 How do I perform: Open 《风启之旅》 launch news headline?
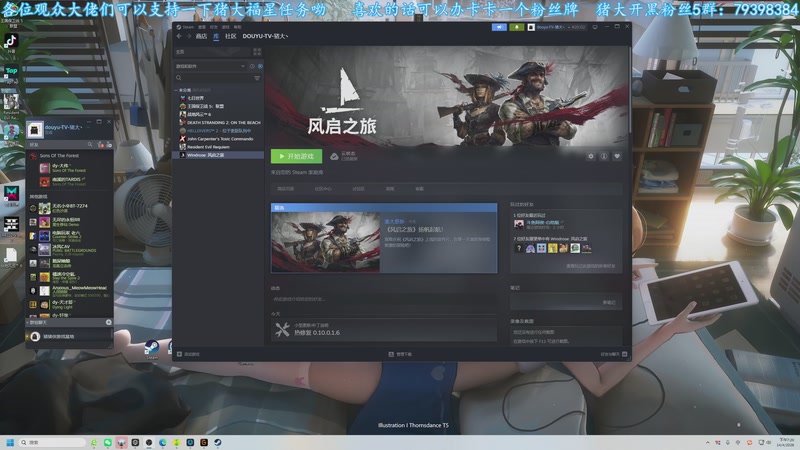click(x=414, y=230)
